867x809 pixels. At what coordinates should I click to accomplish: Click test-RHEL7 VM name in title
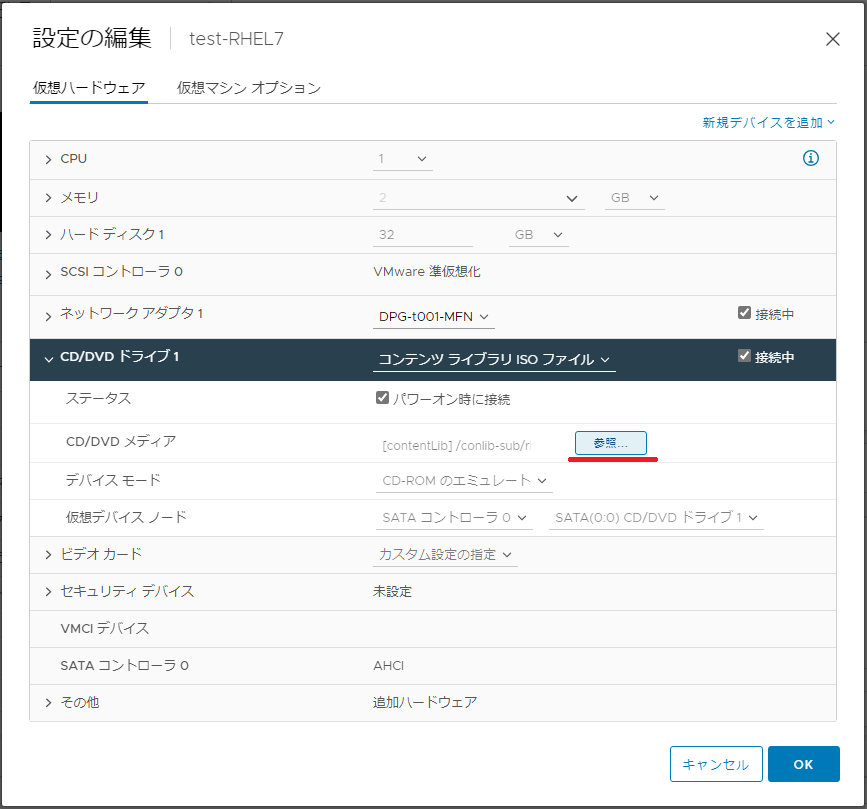[236, 39]
